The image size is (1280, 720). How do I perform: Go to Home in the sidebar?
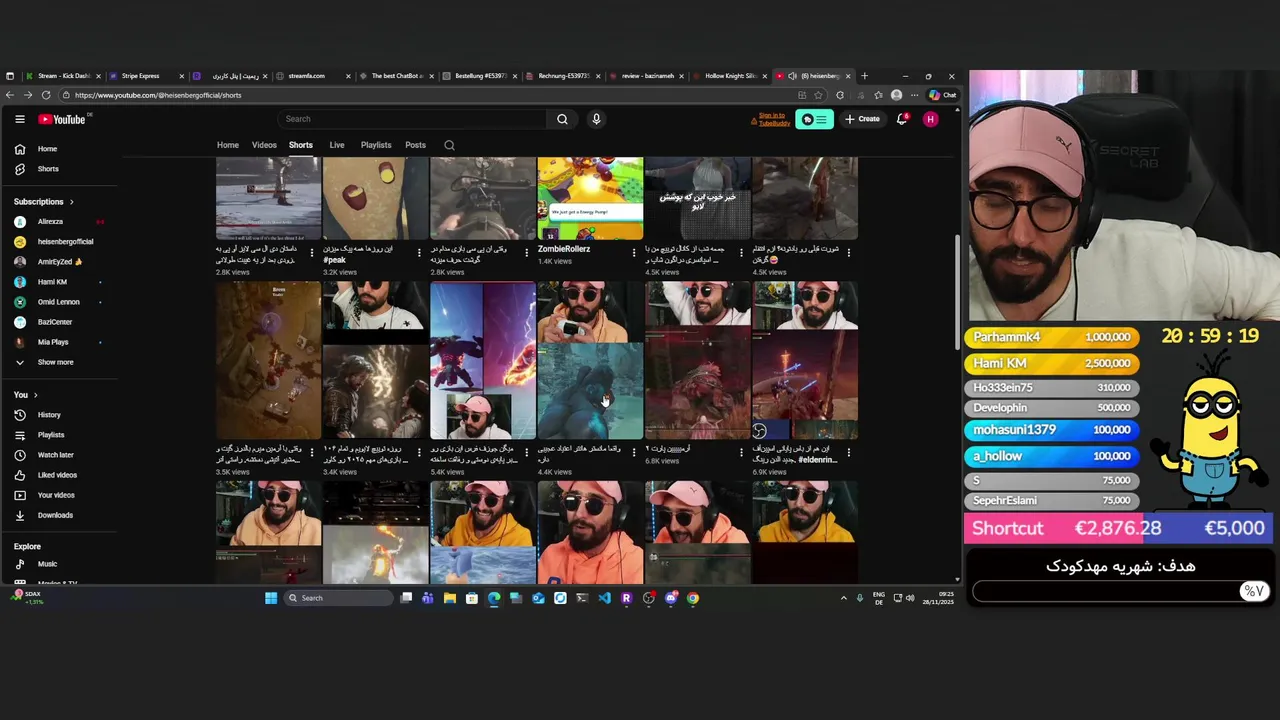[x=47, y=149]
